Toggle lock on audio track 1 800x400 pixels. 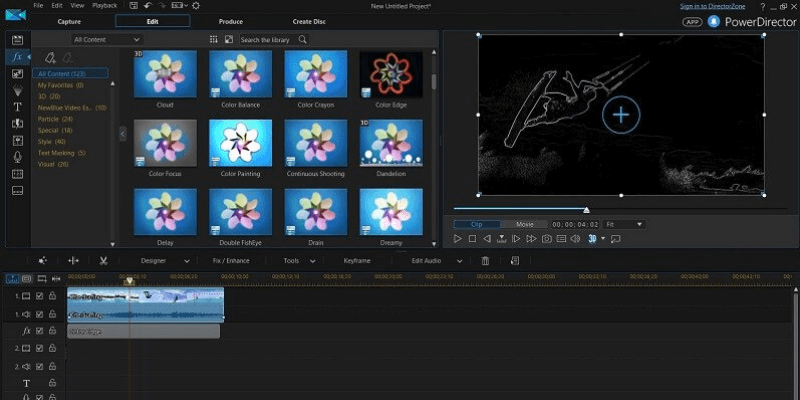pyautogui.click(x=53, y=314)
